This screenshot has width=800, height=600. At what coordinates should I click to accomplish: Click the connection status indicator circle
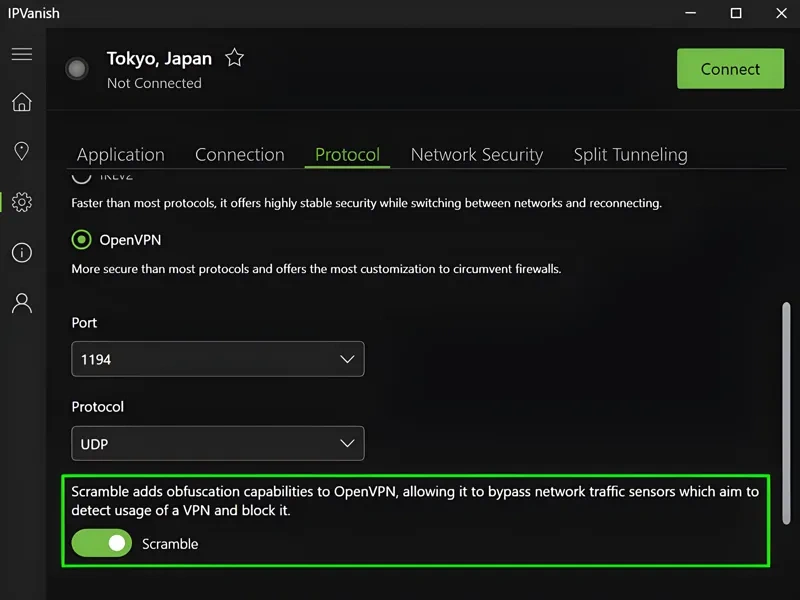(76, 69)
